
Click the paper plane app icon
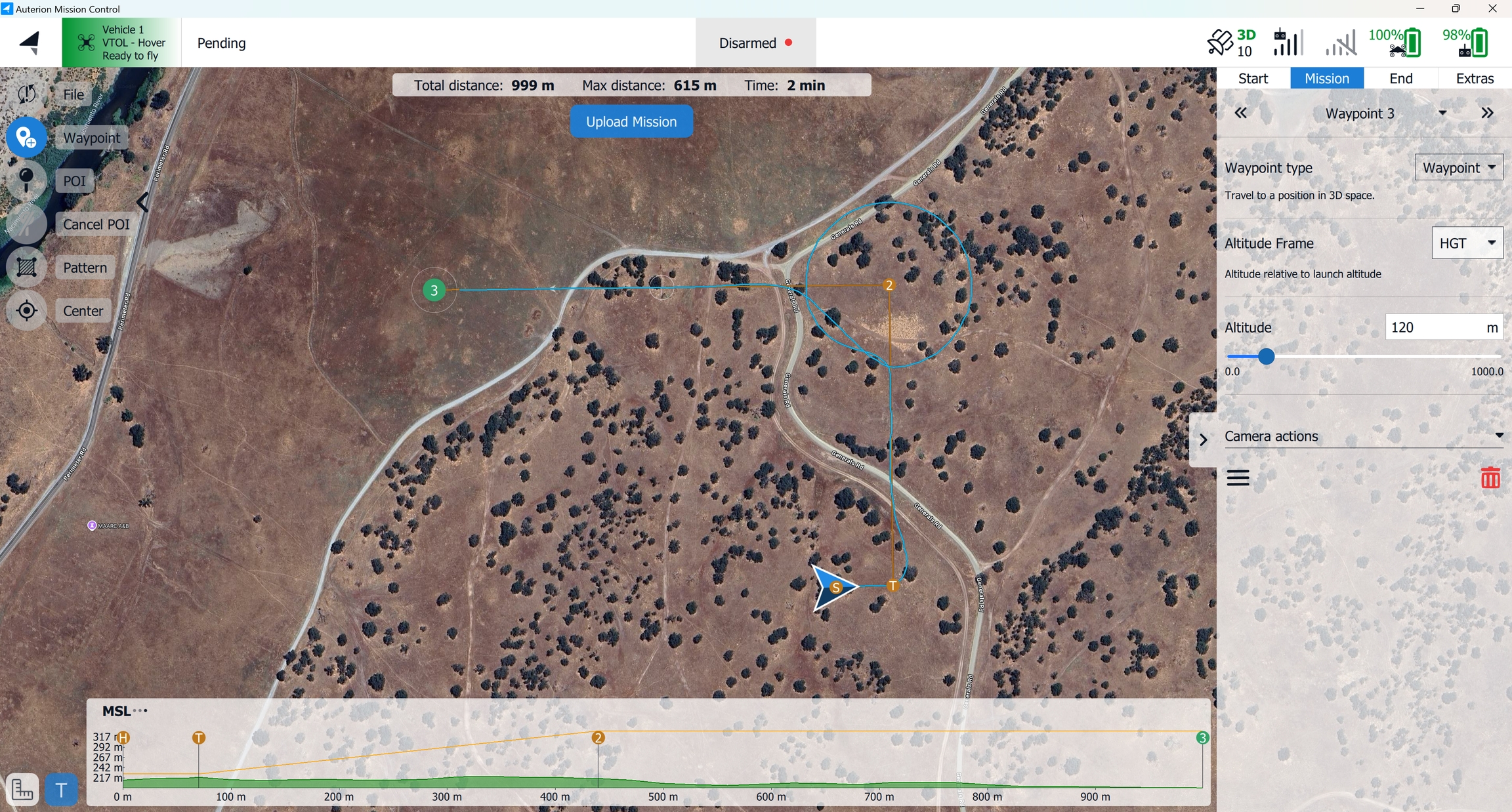pyautogui.click(x=30, y=43)
